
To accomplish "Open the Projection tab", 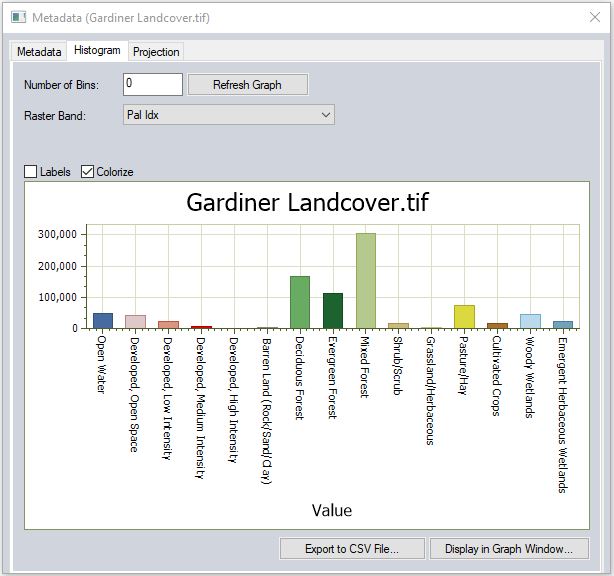I will pos(156,51).
